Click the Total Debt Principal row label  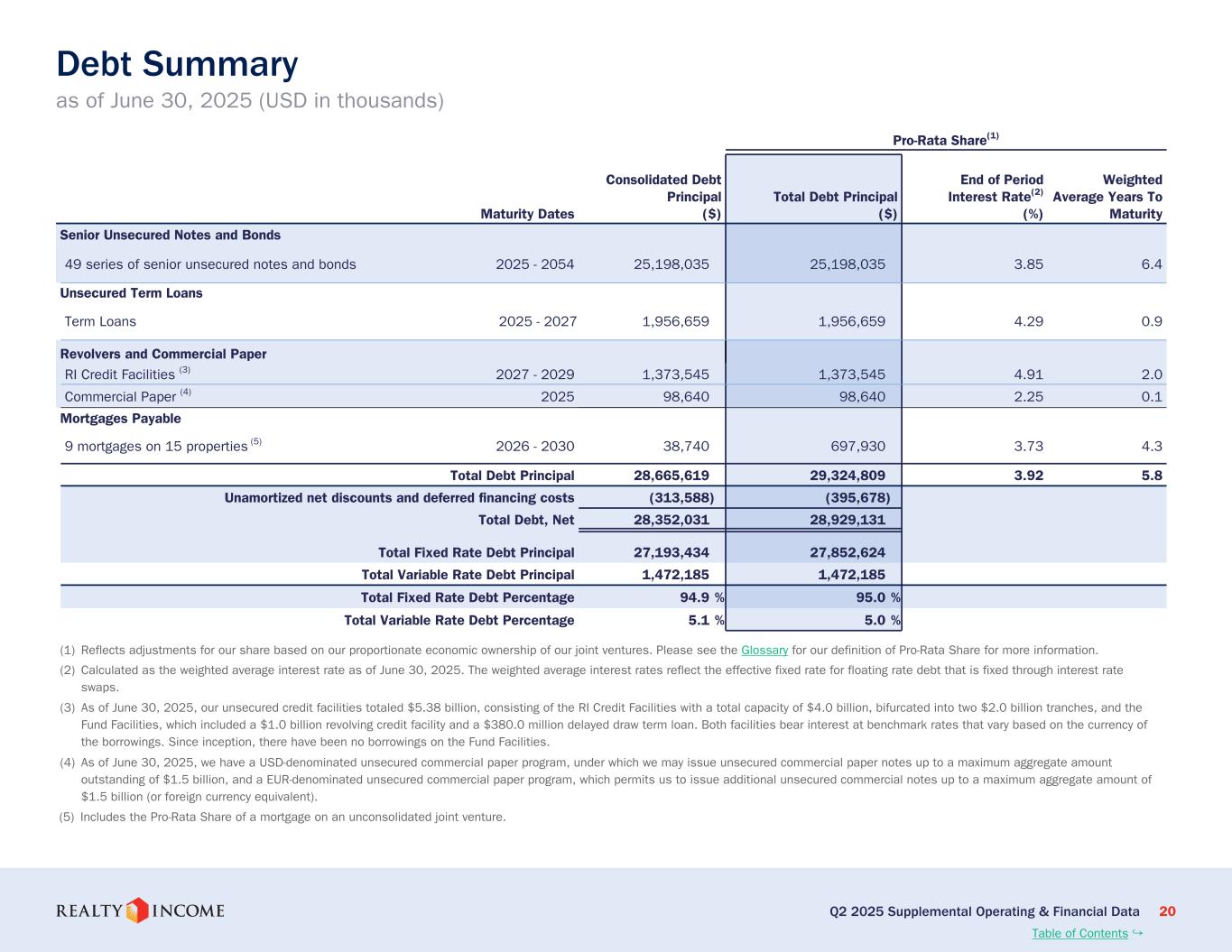[512, 476]
